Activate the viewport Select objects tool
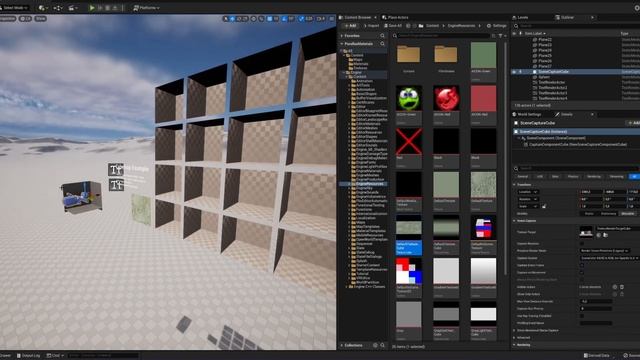This screenshot has width=640, height=360. tap(225, 18)
